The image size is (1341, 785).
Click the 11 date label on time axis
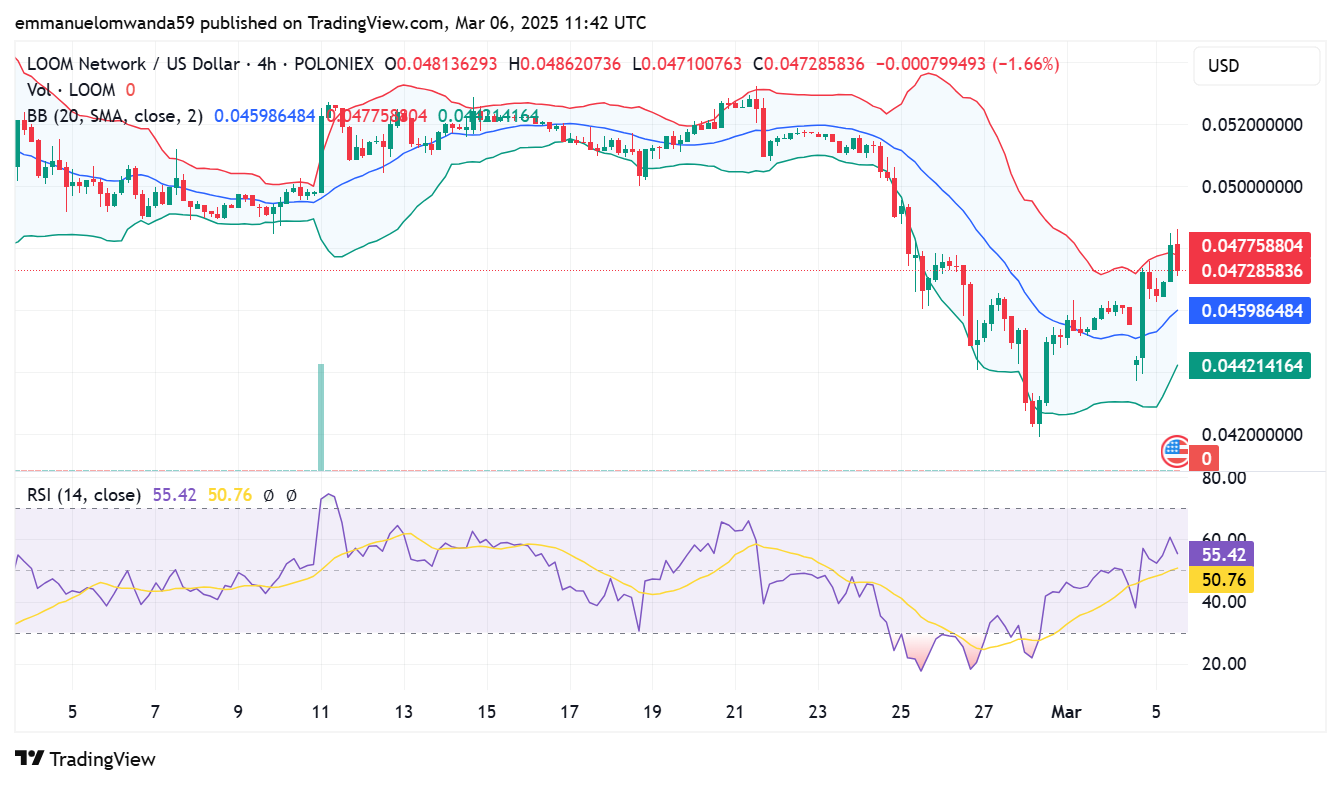(x=321, y=713)
